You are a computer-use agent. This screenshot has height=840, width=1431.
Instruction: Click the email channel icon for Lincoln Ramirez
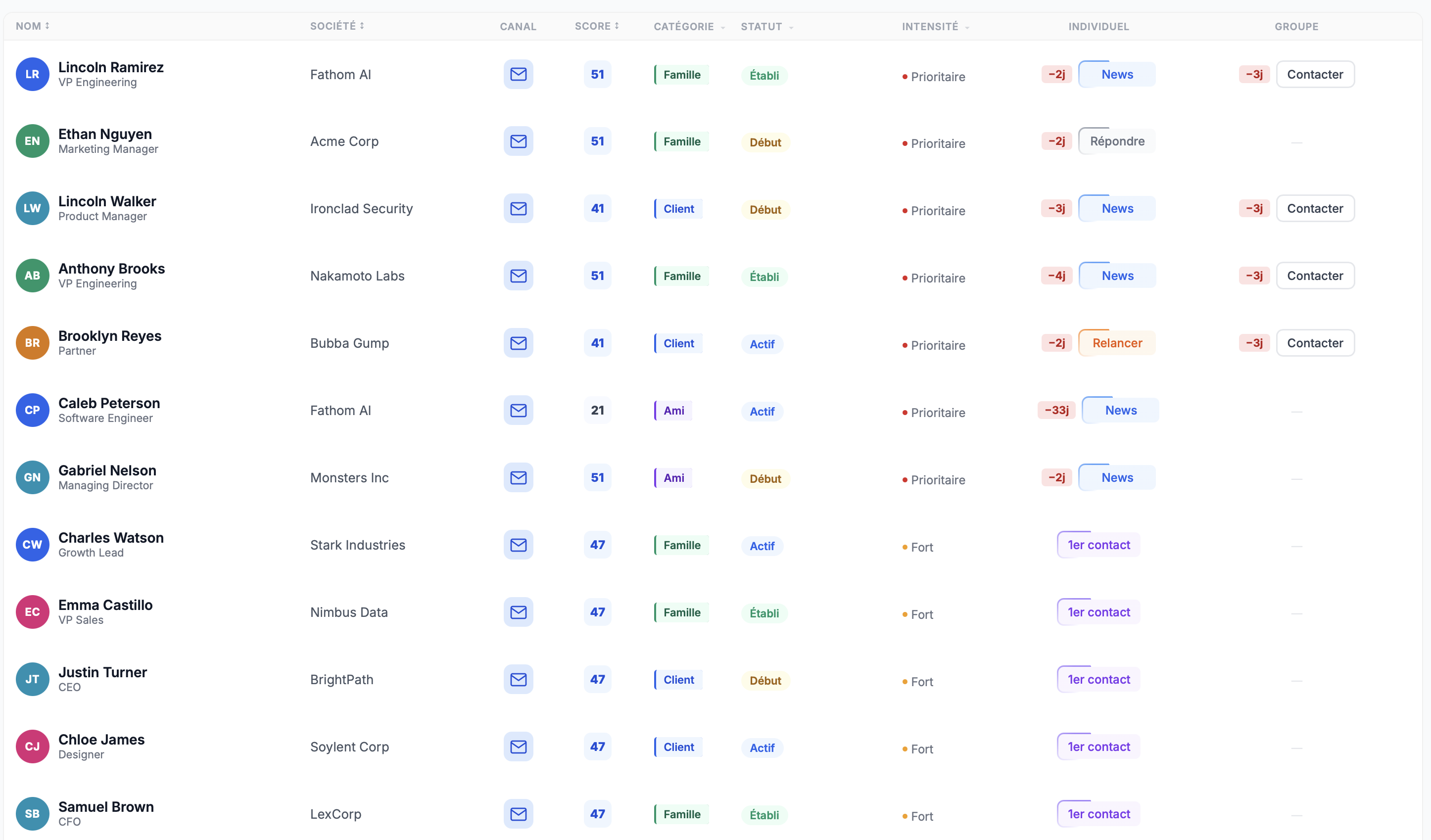tap(518, 74)
